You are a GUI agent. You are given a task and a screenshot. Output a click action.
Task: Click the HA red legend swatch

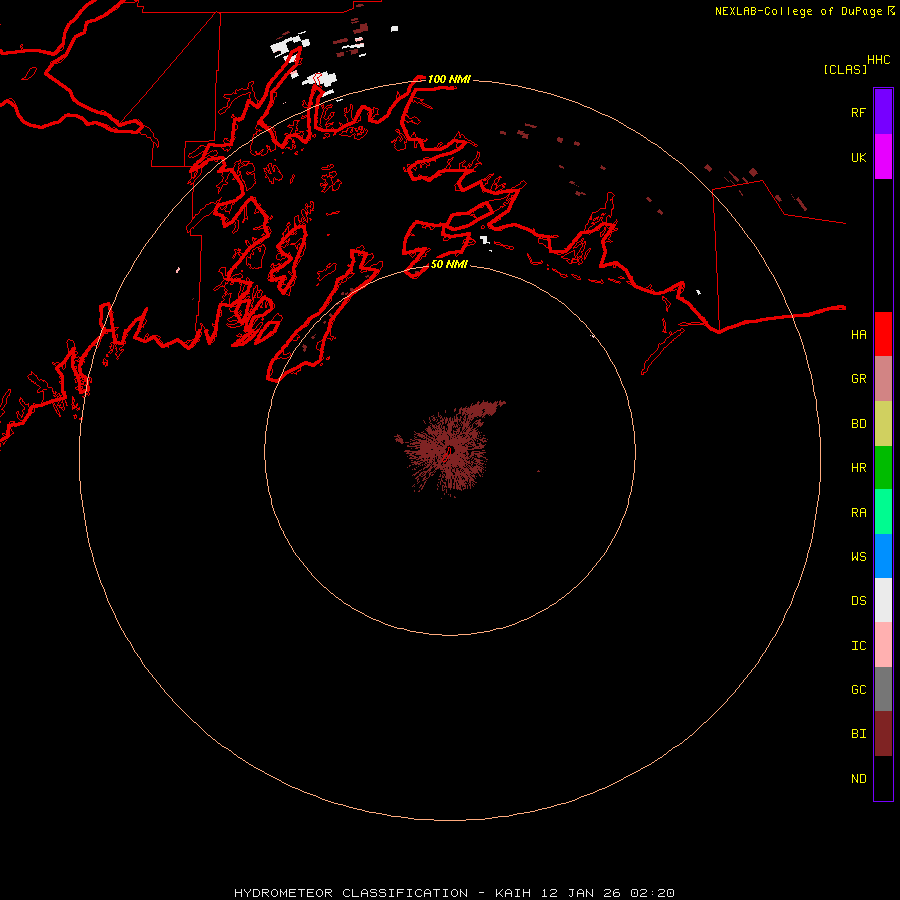883,334
